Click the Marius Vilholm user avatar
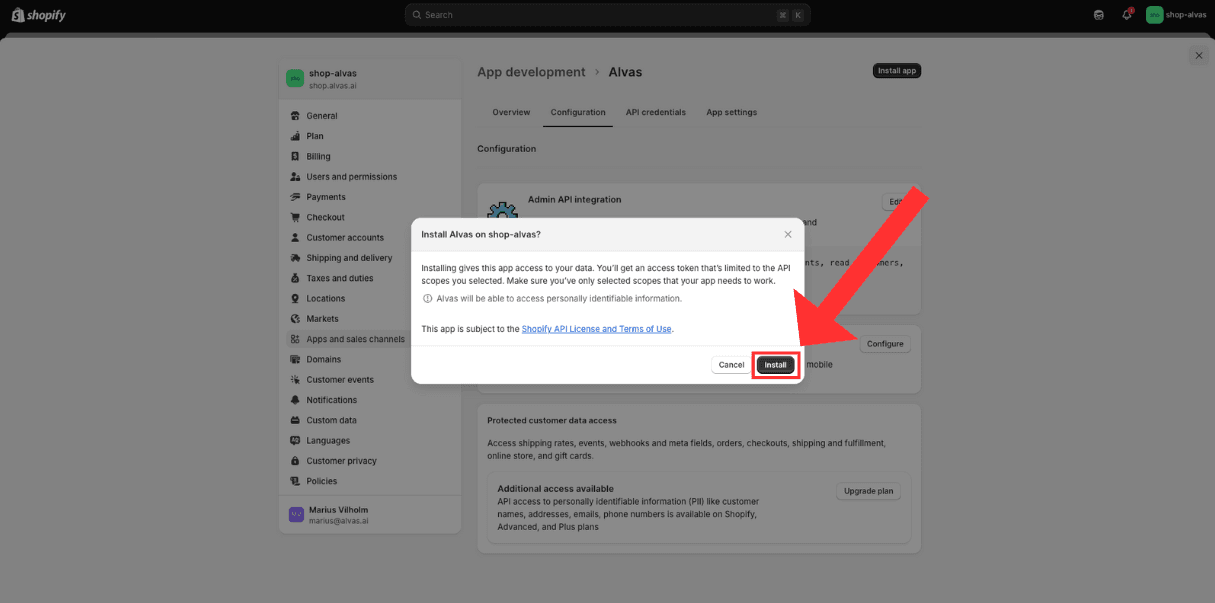 click(x=296, y=514)
